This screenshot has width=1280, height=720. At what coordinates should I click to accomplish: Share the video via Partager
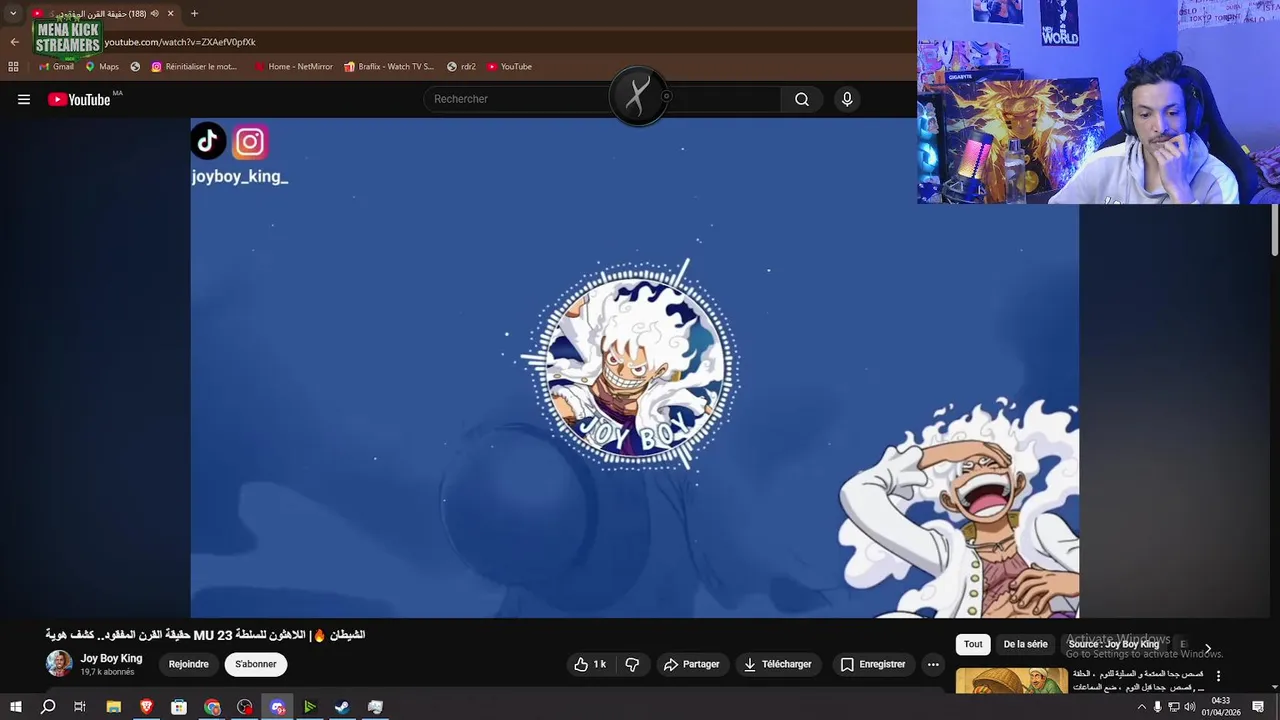click(x=691, y=664)
